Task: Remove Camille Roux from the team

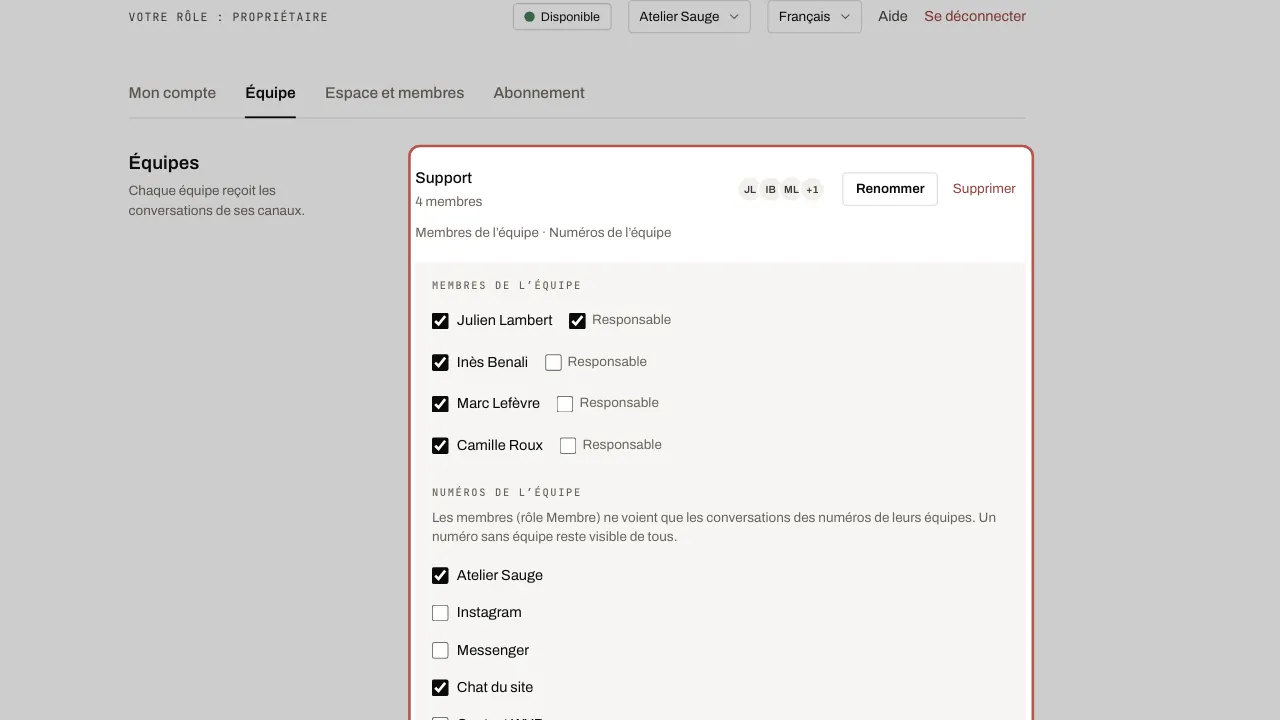Action: coord(440,446)
